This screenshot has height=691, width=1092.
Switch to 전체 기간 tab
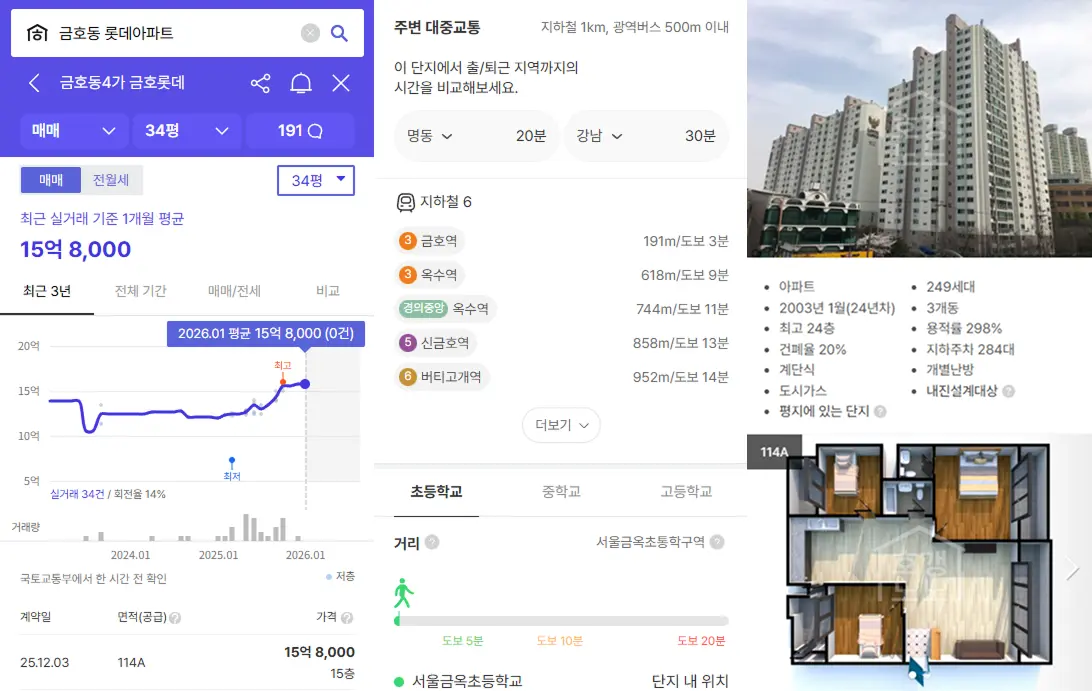coord(141,291)
